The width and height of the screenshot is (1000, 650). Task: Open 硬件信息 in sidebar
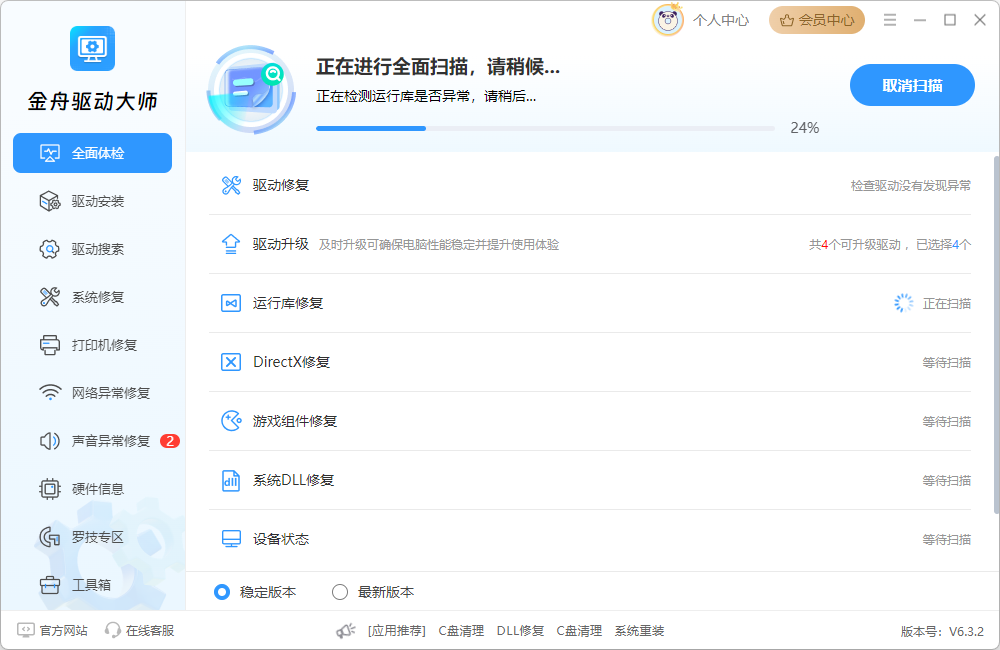click(92, 489)
